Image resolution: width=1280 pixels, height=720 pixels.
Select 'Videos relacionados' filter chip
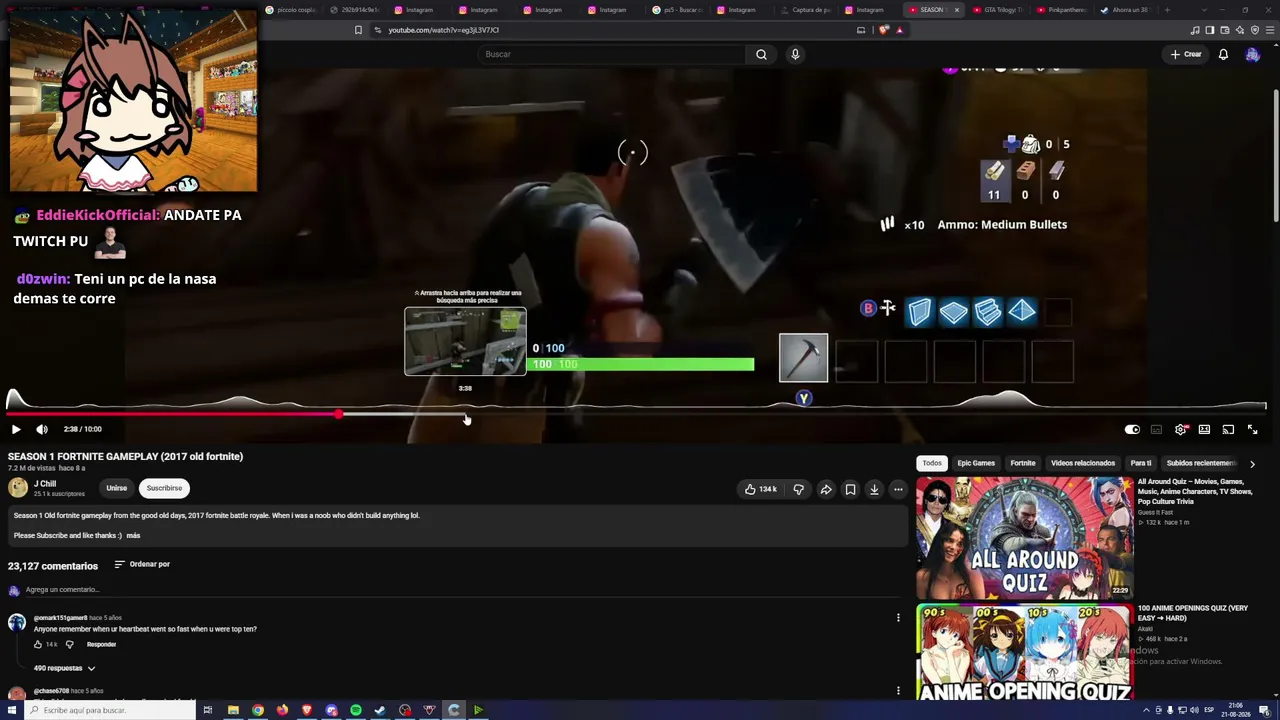[x=1083, y=463]
